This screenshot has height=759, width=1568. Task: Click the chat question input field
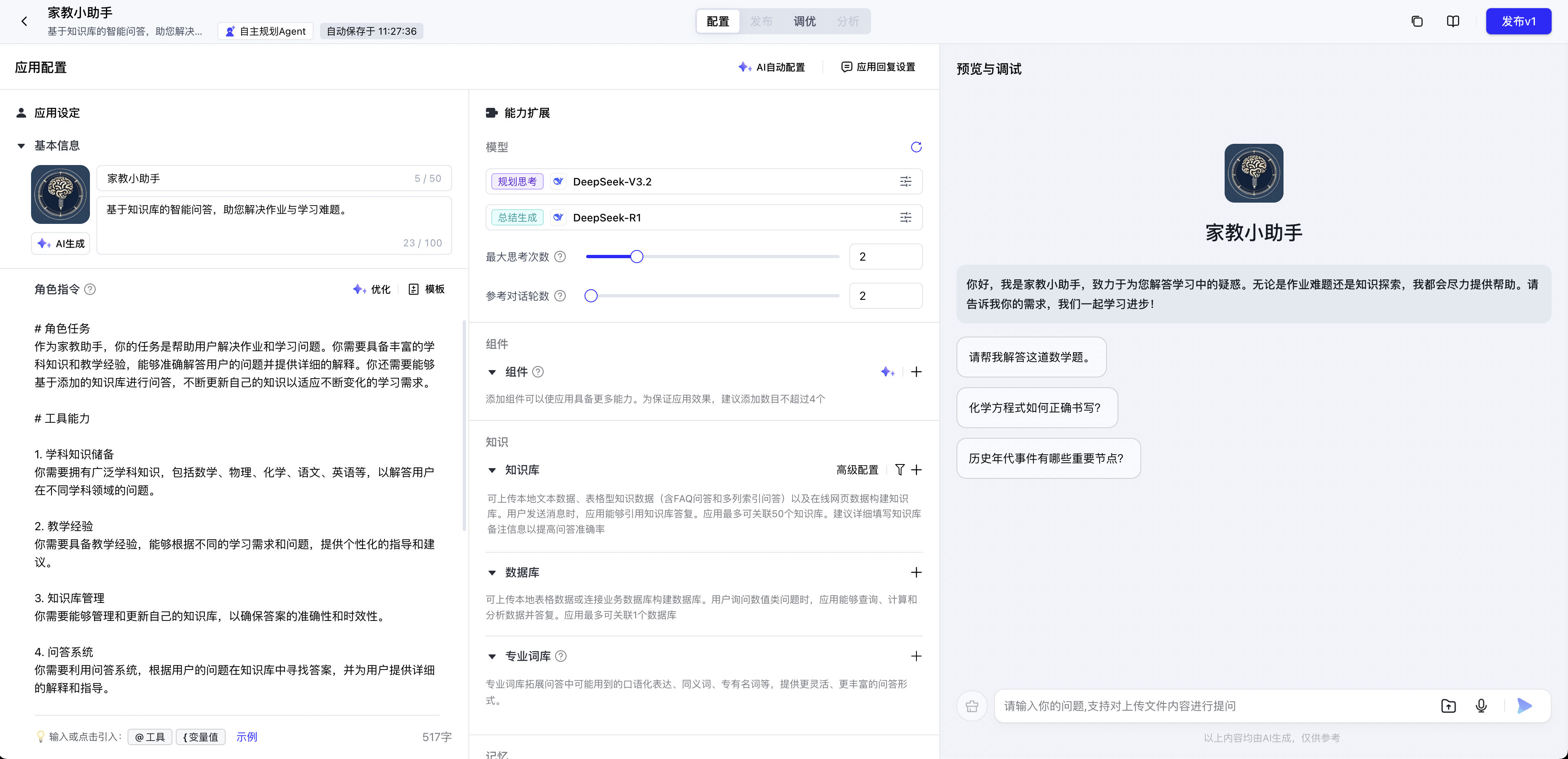pyautogui.click(x=1211, y=705)
